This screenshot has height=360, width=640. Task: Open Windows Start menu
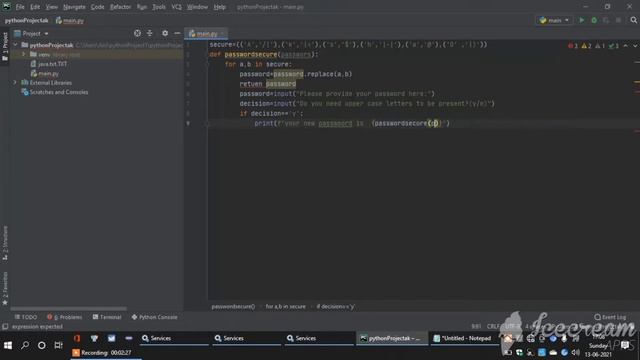click(x=8, y=345)
